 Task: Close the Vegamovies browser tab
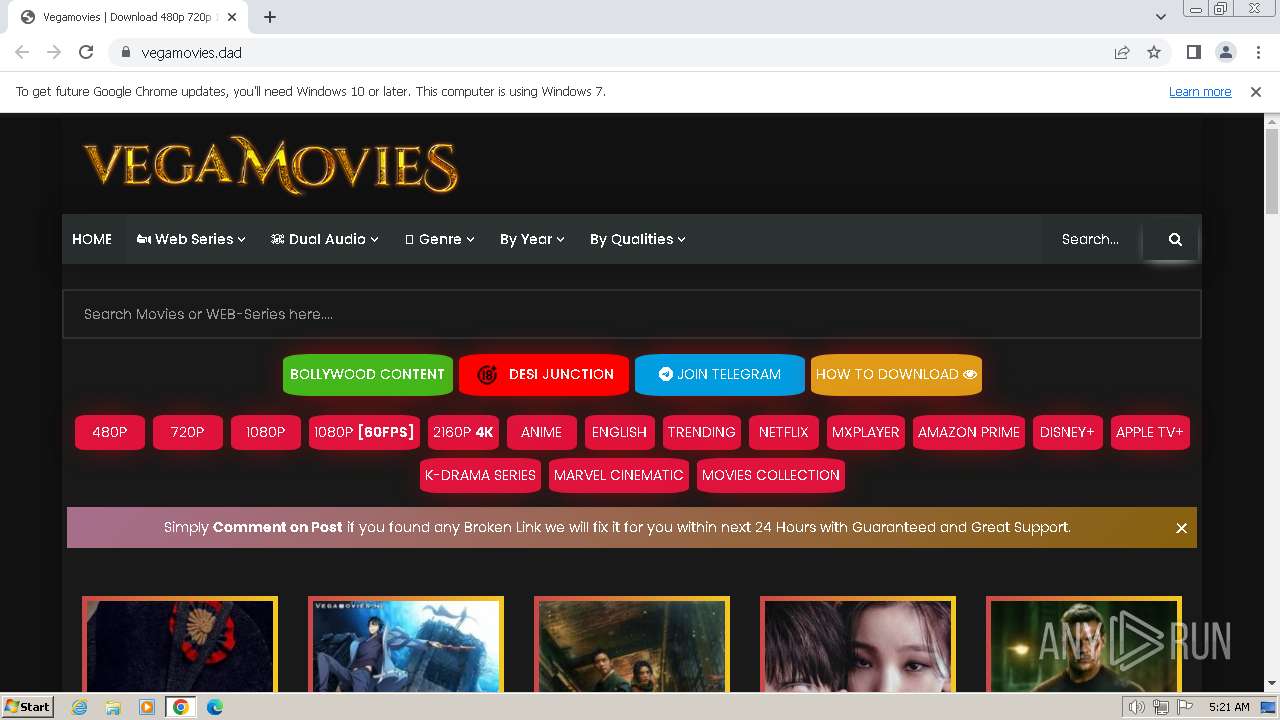click(232, 17)
